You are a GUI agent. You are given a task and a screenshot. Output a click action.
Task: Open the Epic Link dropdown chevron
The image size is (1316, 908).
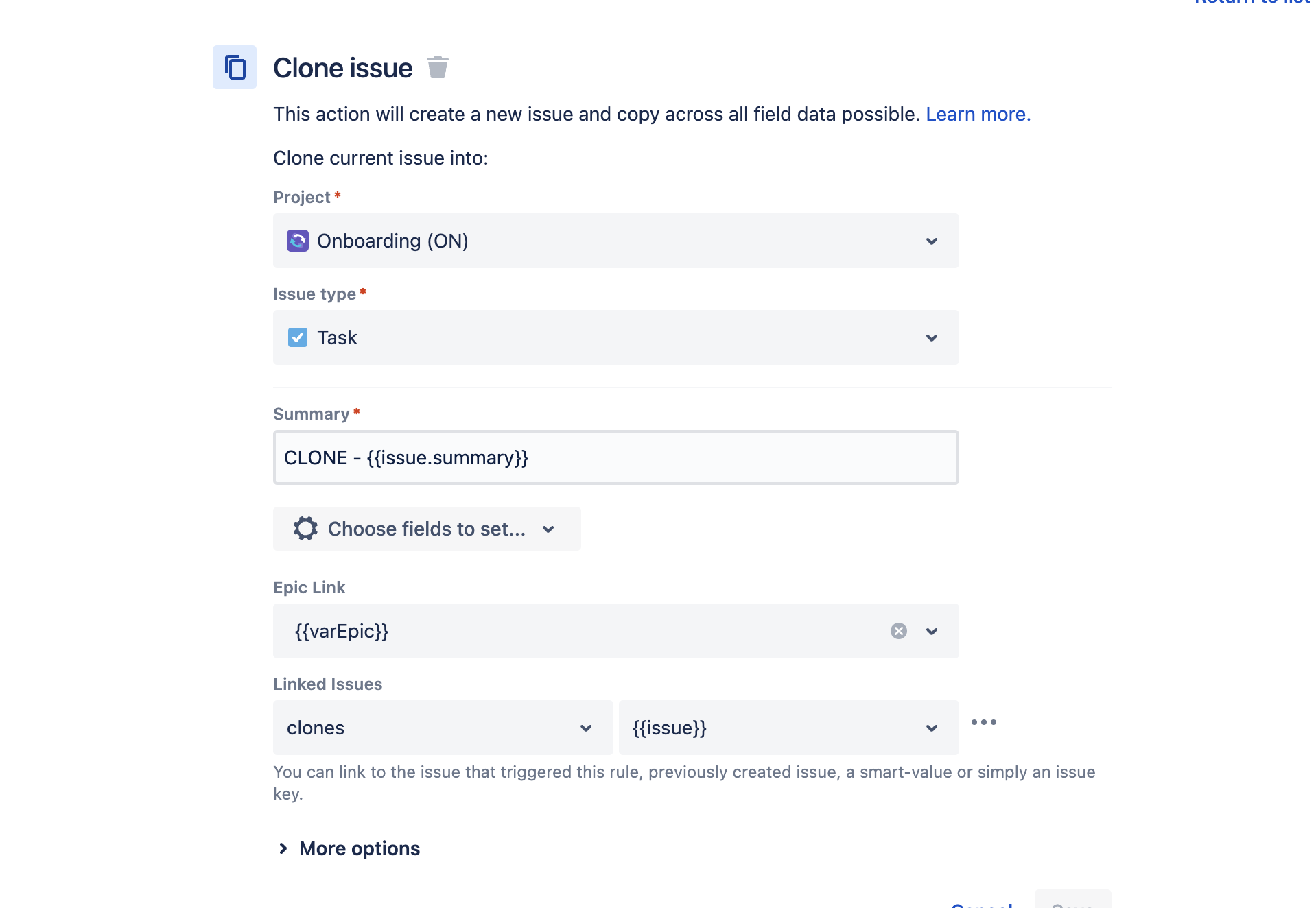pos(932,632)
